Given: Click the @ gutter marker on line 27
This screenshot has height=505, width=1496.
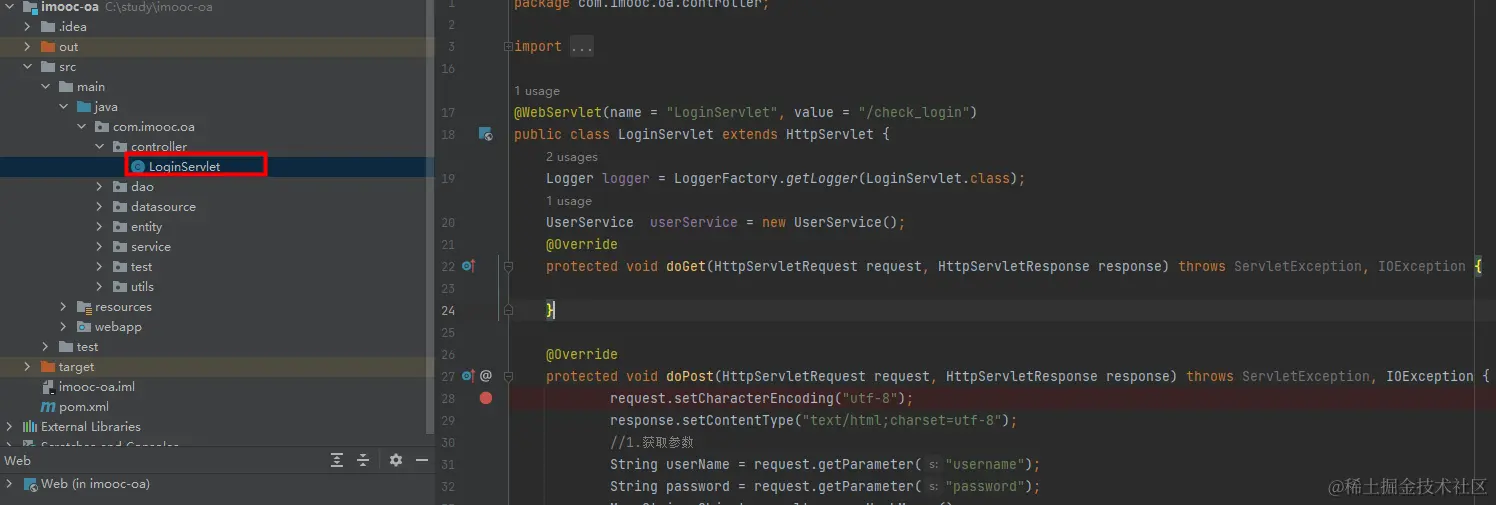Looking at the screenshot, I should 486,376.
